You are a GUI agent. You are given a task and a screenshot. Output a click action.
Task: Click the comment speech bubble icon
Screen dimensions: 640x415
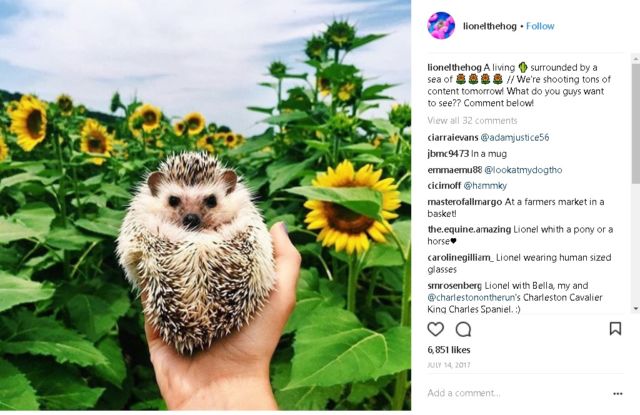click(x=463, y=329)
